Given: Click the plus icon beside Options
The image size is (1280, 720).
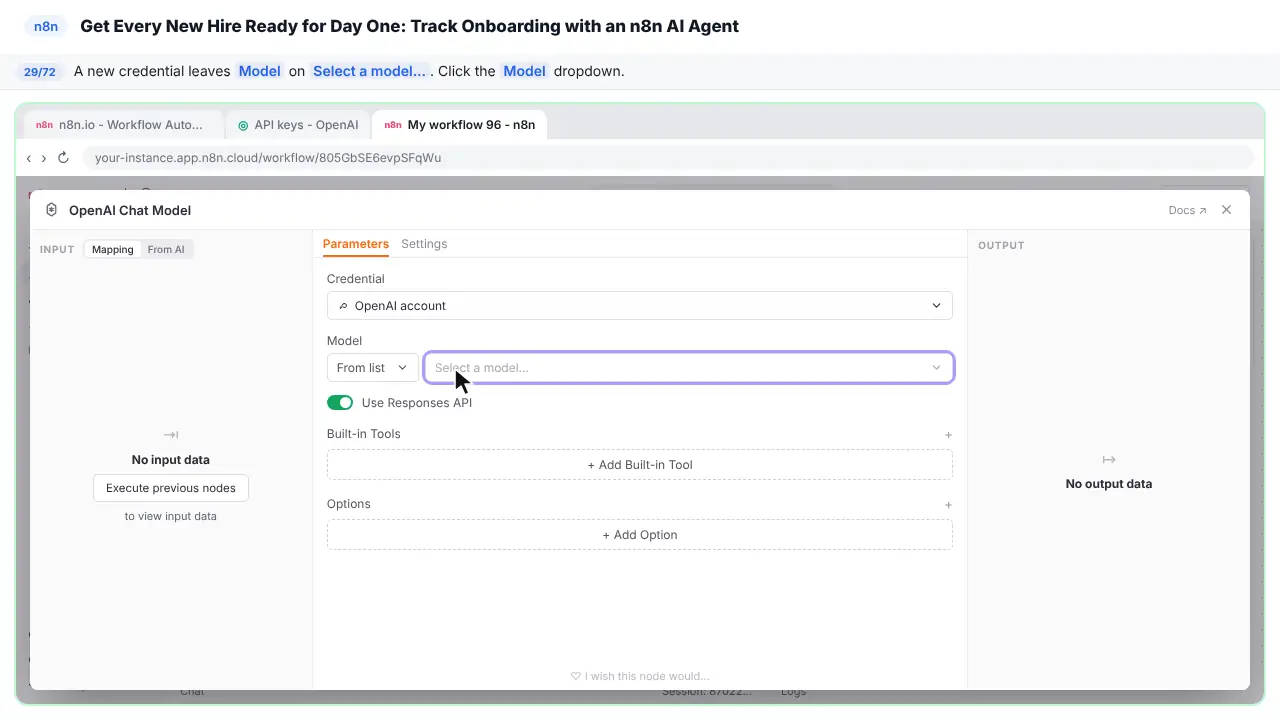Looking at the screenshot, I should click(948, 505).
